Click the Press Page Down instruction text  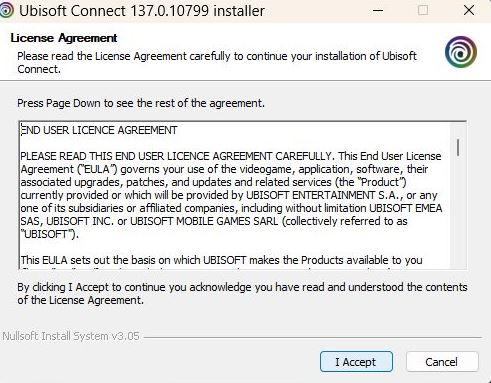[141, 103]
